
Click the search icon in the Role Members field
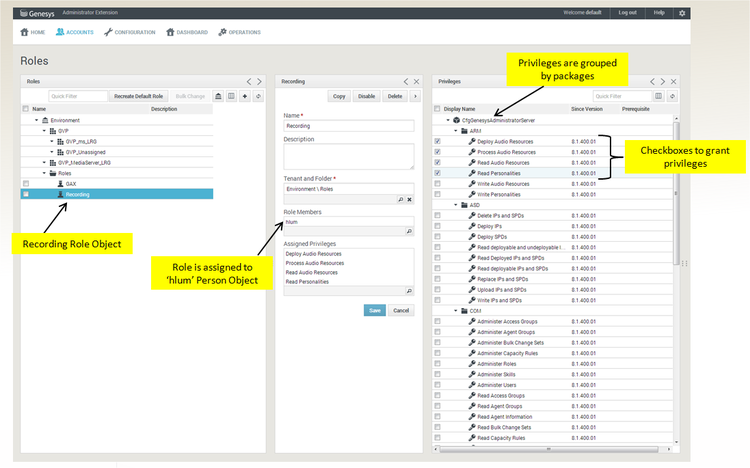[x=409, y=232]
